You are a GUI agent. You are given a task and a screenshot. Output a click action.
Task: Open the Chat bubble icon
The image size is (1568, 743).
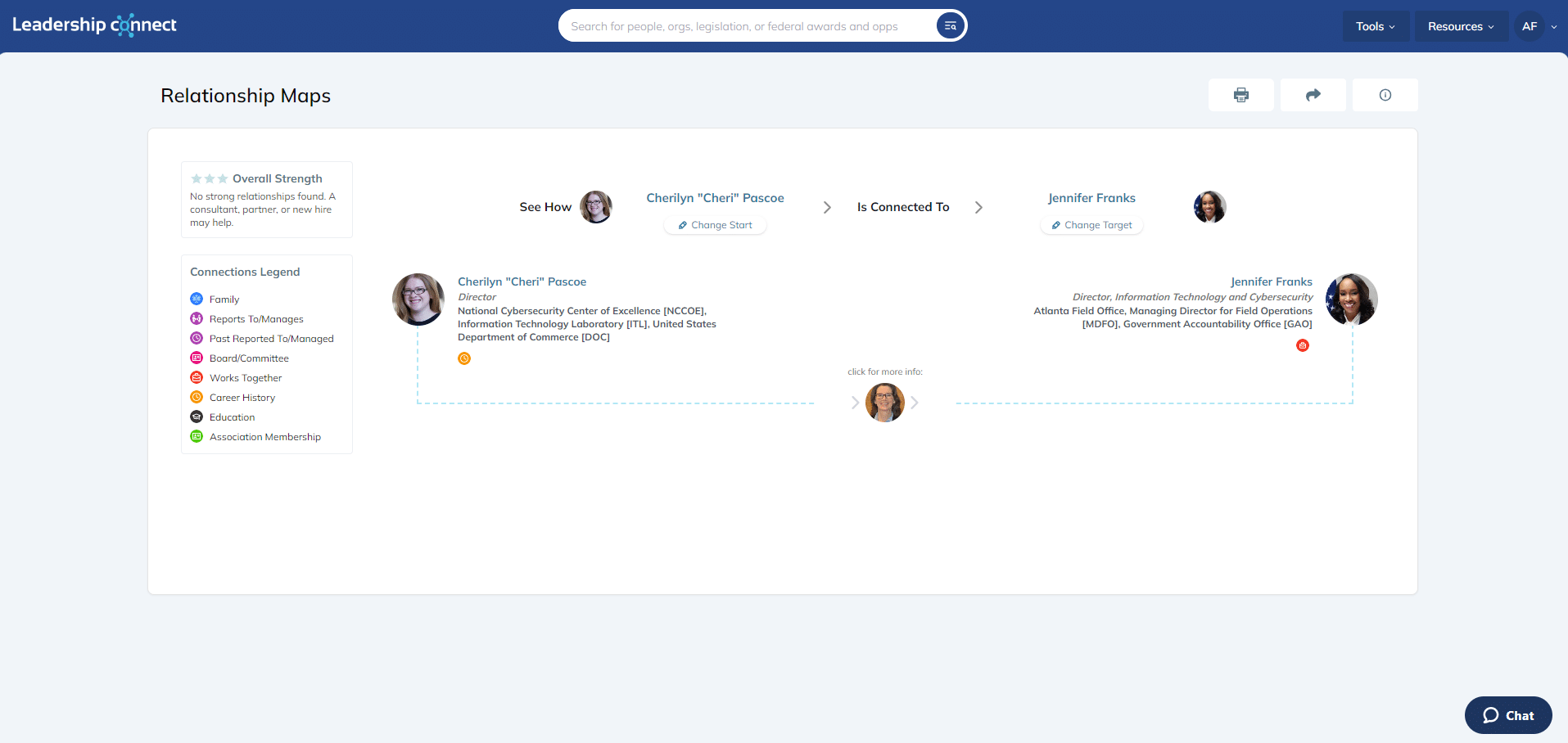coord(1491,715)
